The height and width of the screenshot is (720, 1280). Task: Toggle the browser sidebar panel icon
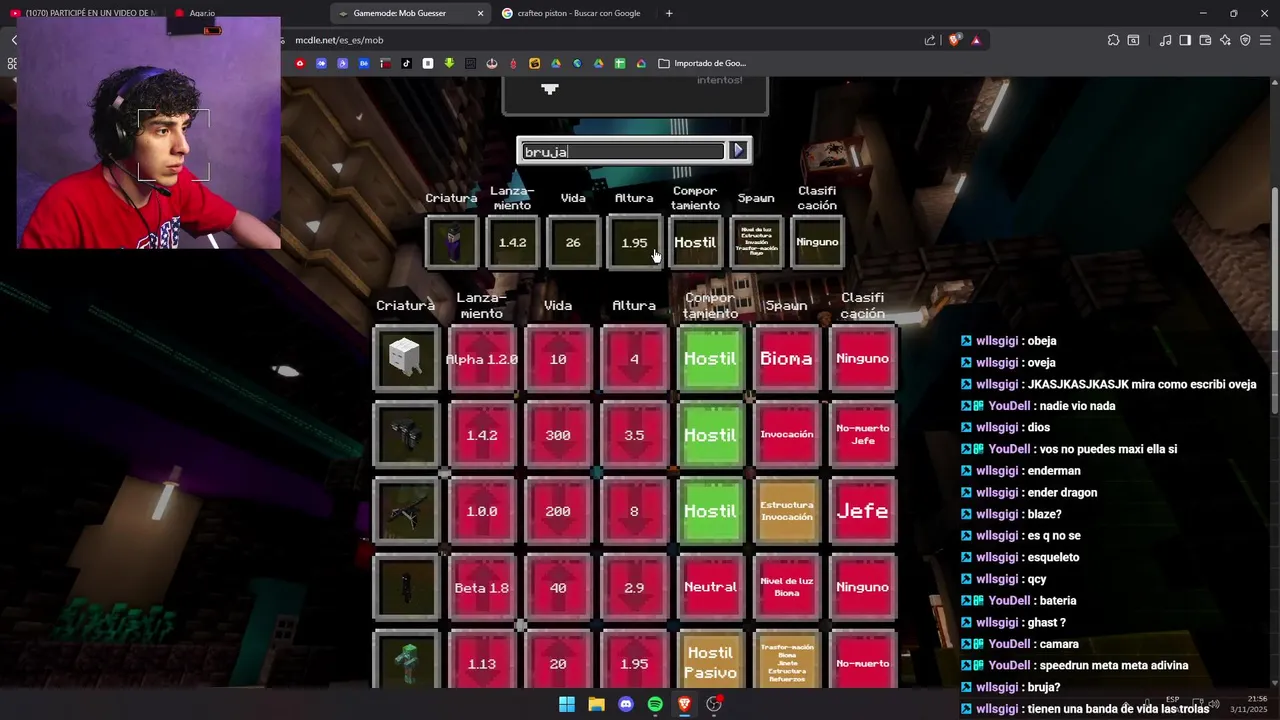coord(1185,40)
